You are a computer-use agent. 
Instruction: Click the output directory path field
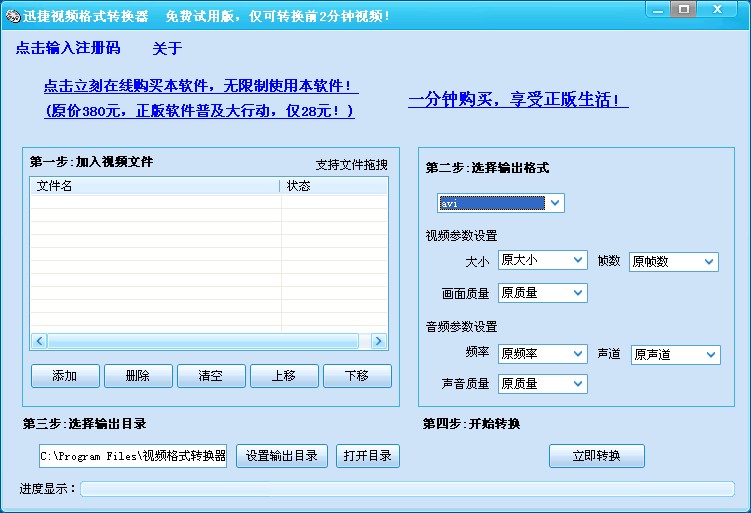(x=133, y=456)
